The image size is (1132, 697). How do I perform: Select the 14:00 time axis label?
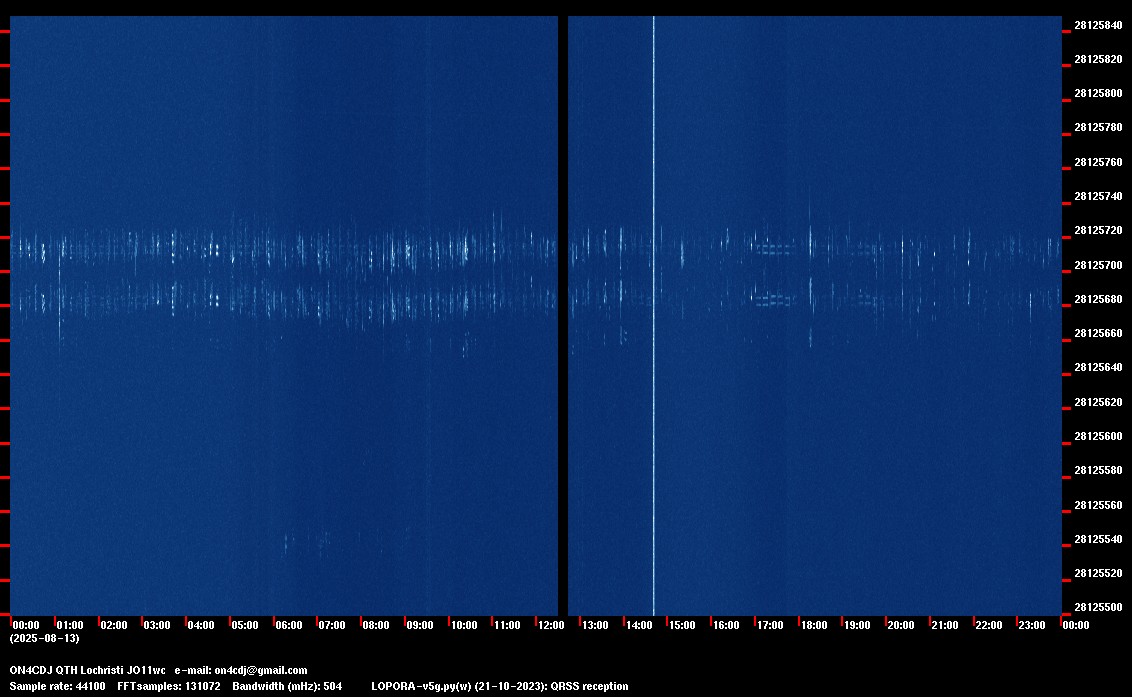coord(639,625)
